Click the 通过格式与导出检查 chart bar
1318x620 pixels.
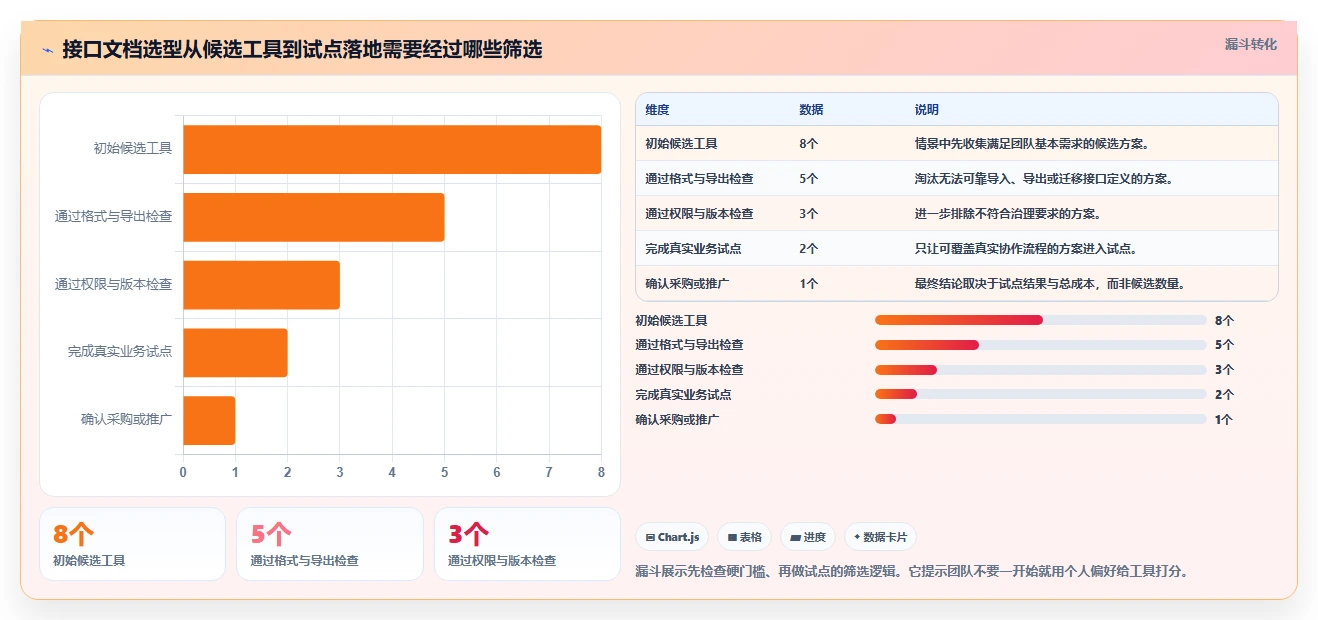(x=313, y=217)
